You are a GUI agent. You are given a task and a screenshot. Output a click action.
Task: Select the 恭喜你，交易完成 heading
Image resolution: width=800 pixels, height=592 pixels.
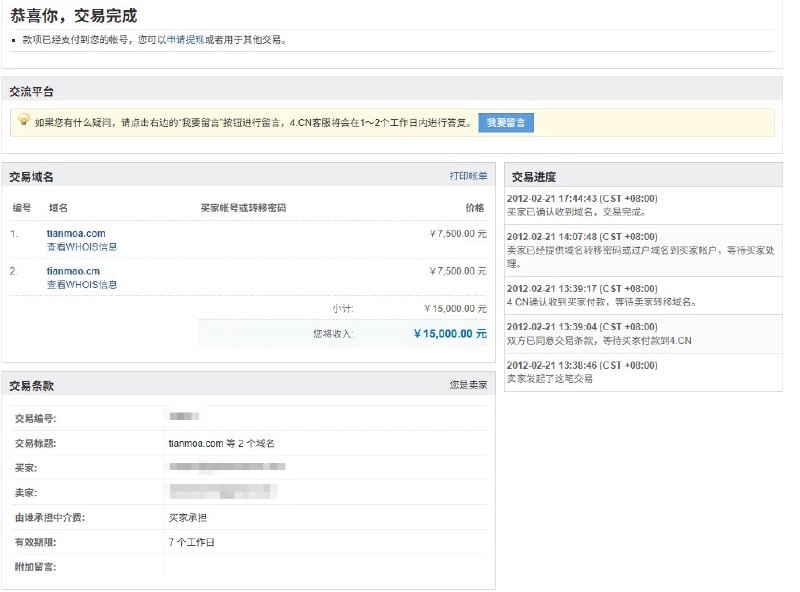click(x=73, y=16)
